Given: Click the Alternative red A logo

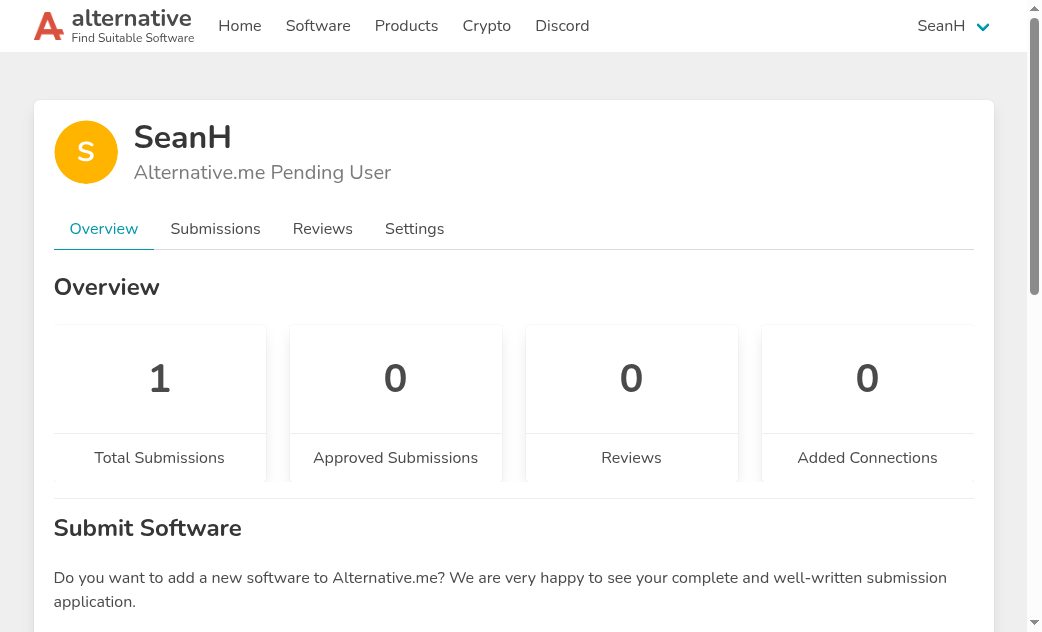Looking at the screenshot, I should pos(49,27).
